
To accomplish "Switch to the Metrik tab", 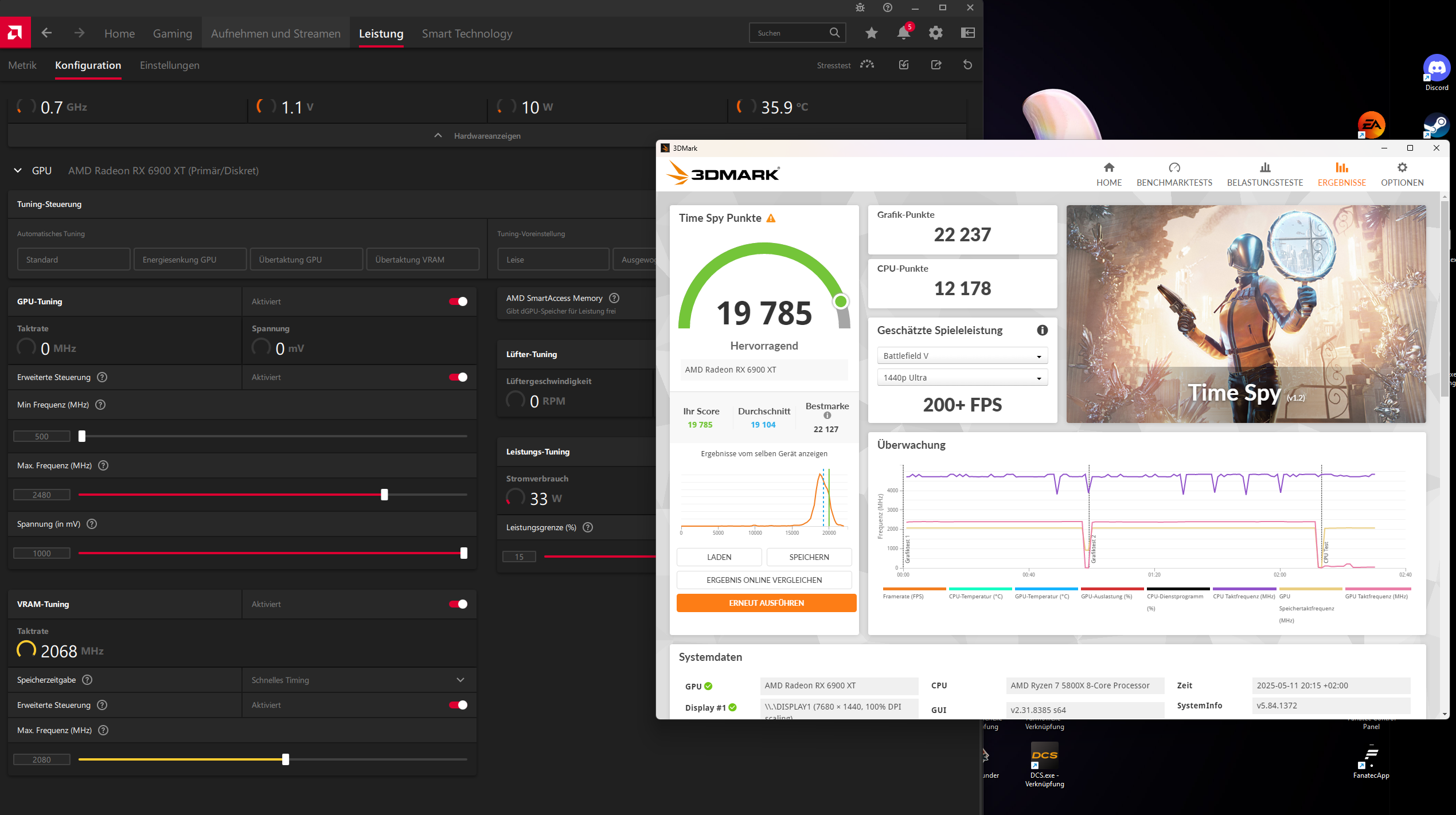I will click(x=22, y=65).
